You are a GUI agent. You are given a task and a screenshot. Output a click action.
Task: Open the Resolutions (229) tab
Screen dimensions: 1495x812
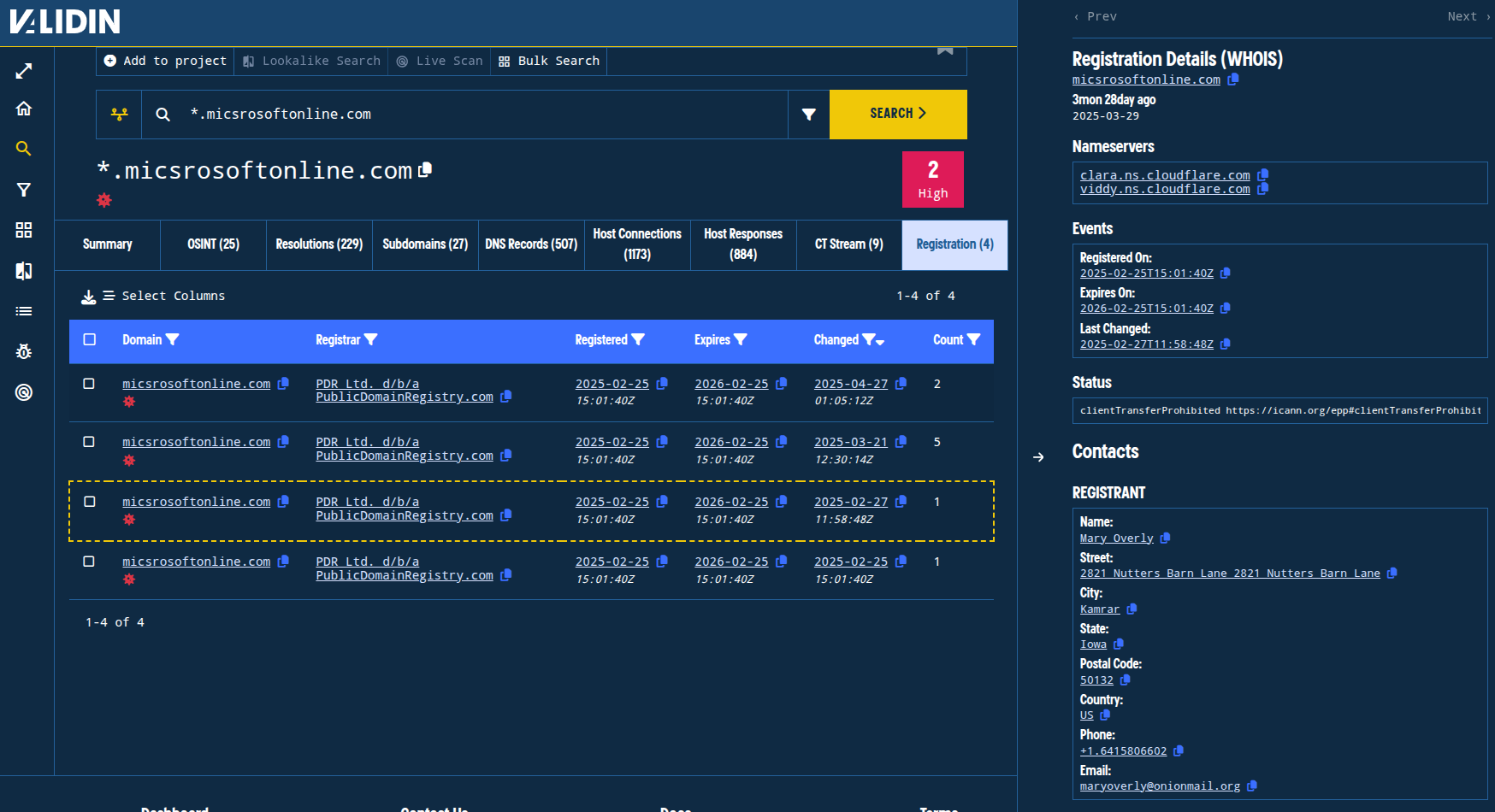(319, 245)
